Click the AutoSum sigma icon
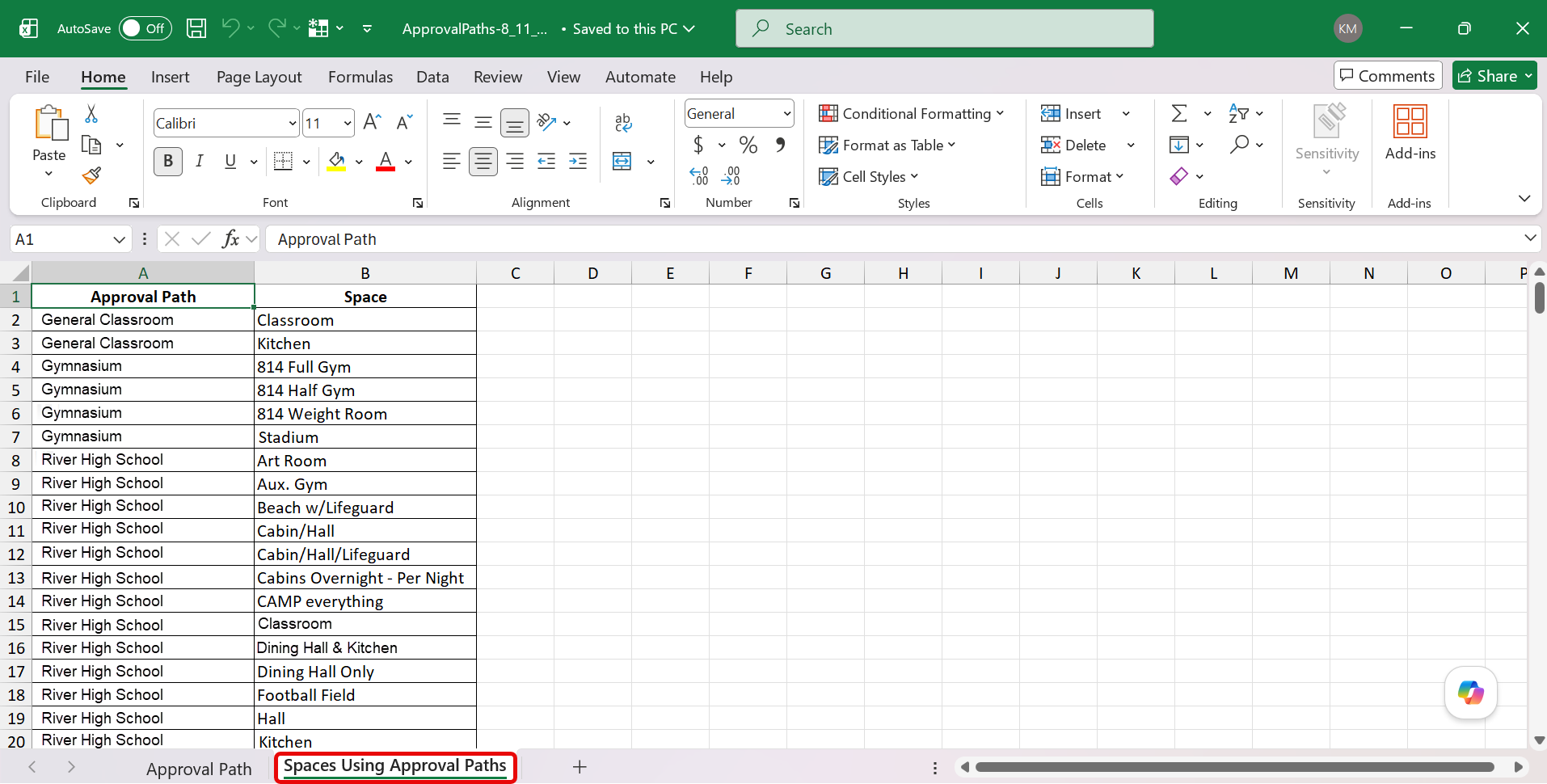1547x784 pixels. 1179,113
